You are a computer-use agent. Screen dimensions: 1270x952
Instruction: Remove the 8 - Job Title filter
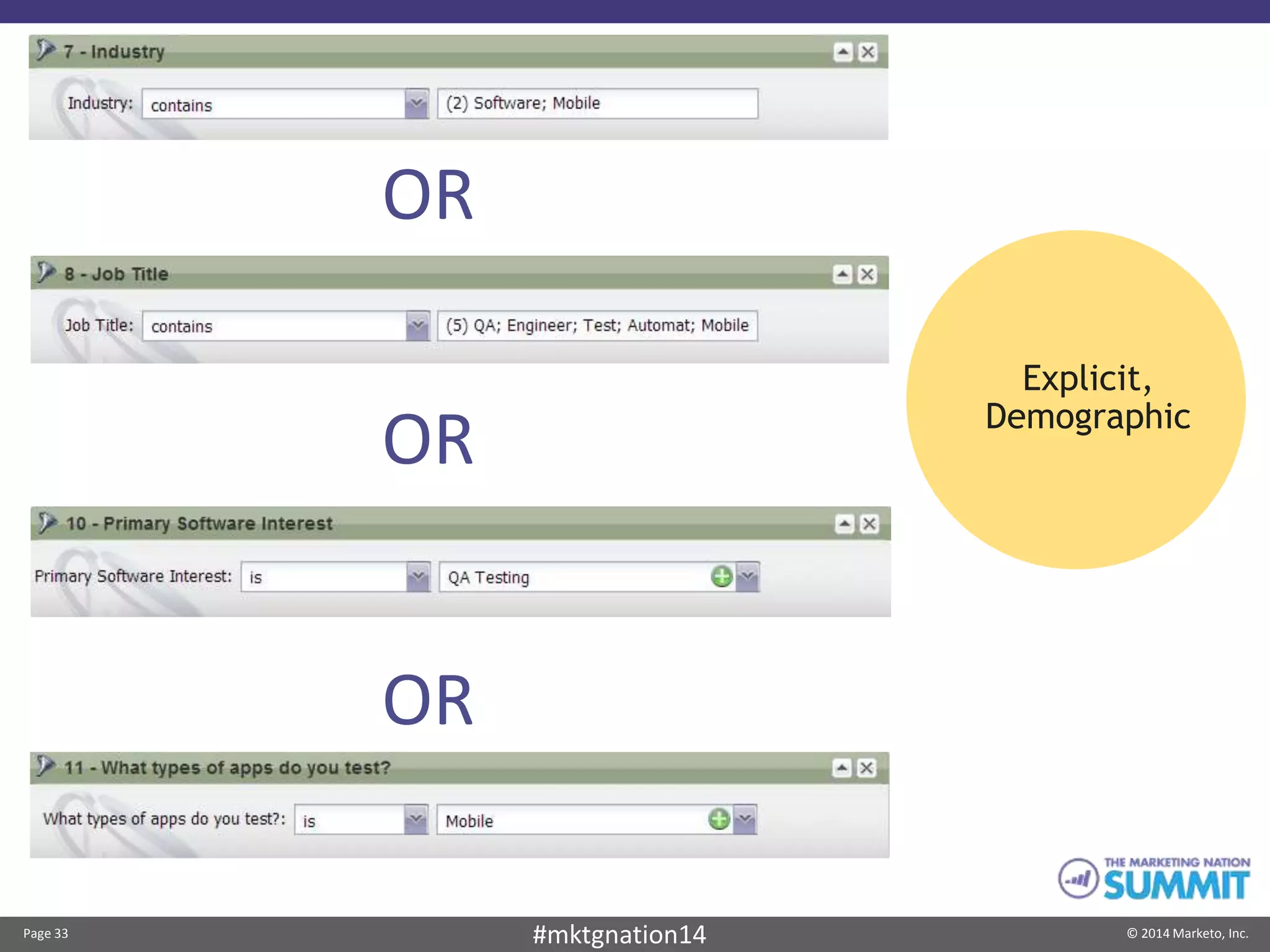[868, 274]
